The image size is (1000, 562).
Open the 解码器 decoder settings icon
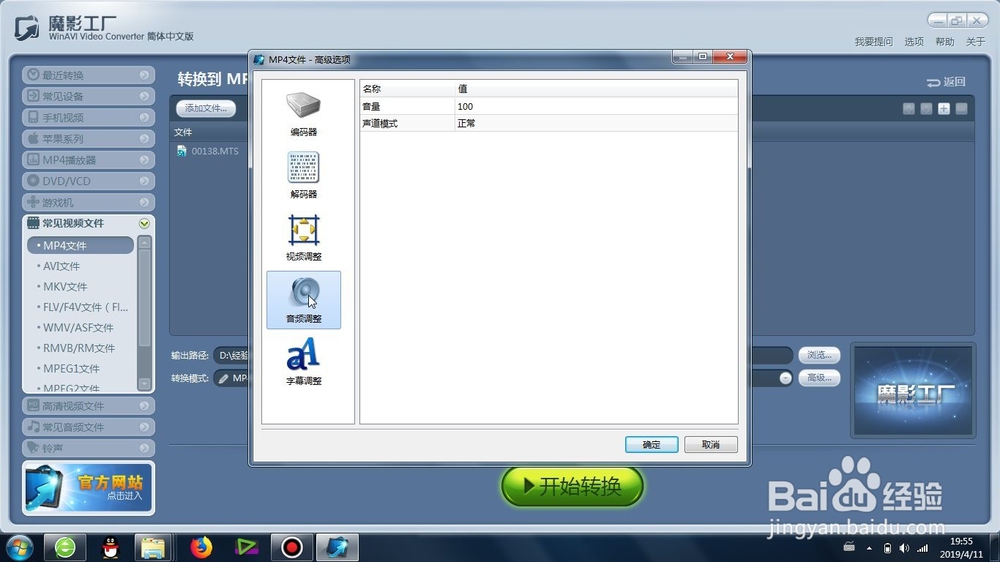pyautogui.click(x=304, y=175)
